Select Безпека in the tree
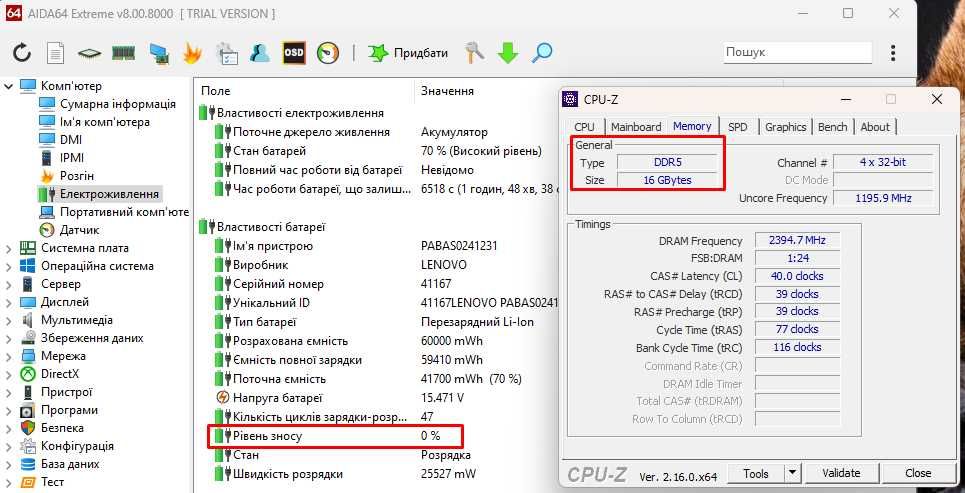 click(x=62, y=428)
